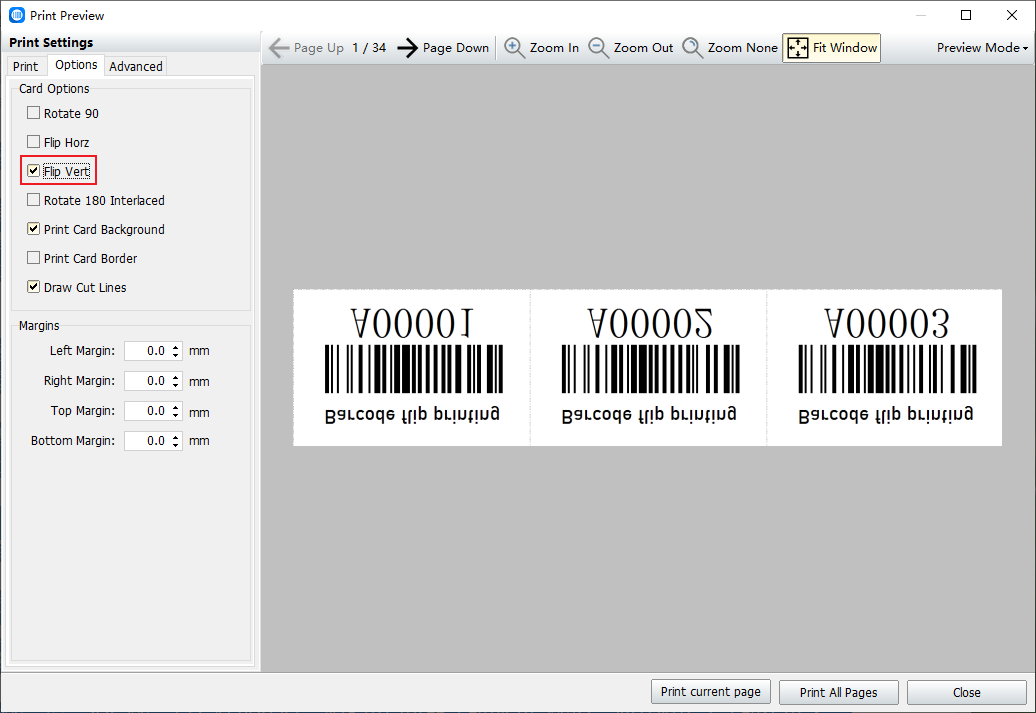This screenshot has width=1036, height=713.
Task: Uncheck the Flip Vert checkbox
Action: coord(33,170)
